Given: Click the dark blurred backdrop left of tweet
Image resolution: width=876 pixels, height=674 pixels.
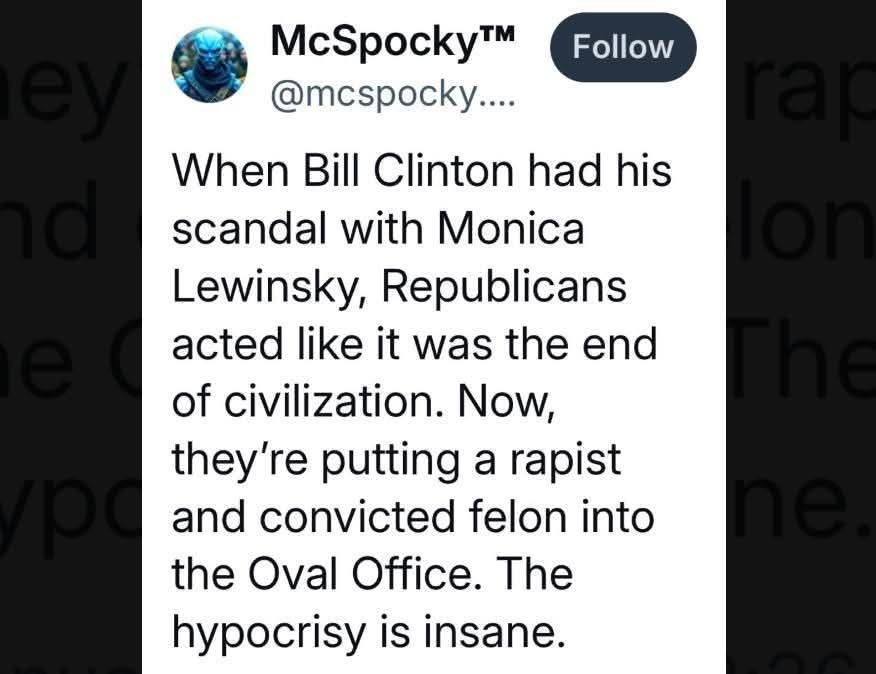Looking at the screenshot, I should click(71, 337).
